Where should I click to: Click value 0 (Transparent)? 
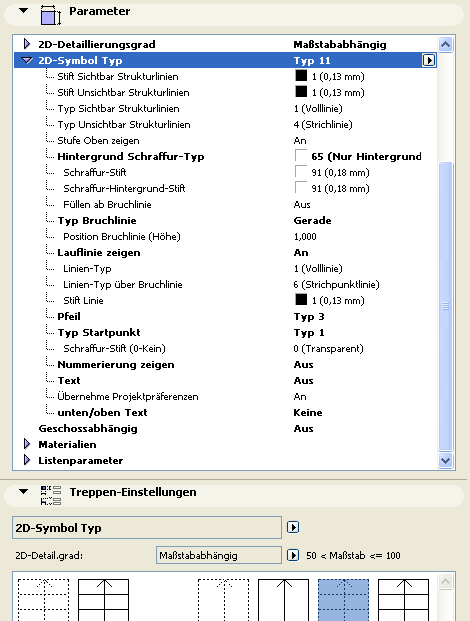point(328,349)
